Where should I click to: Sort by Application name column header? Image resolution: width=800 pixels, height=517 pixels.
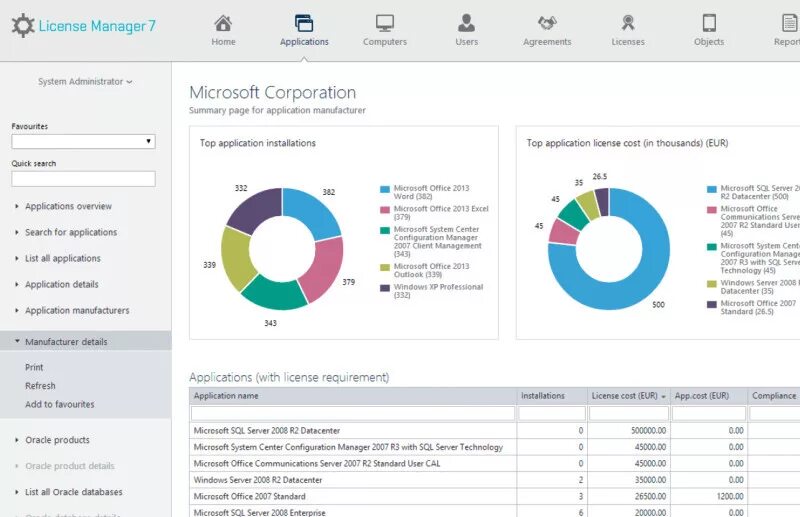[x=353, y=396]
